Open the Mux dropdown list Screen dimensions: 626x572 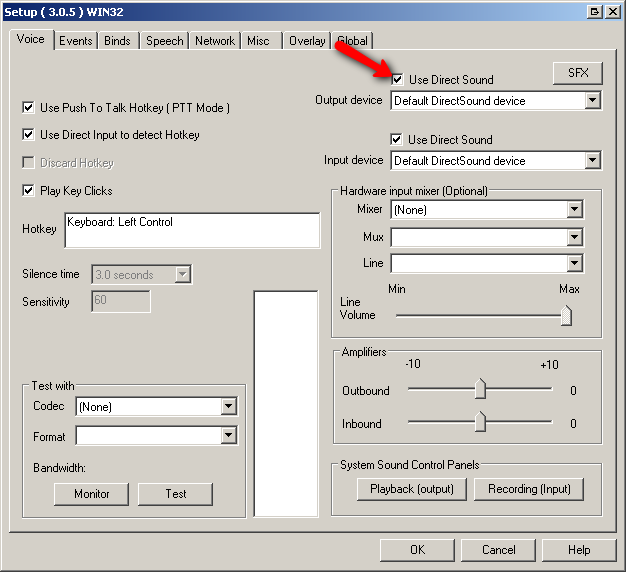tap(574, 238)
